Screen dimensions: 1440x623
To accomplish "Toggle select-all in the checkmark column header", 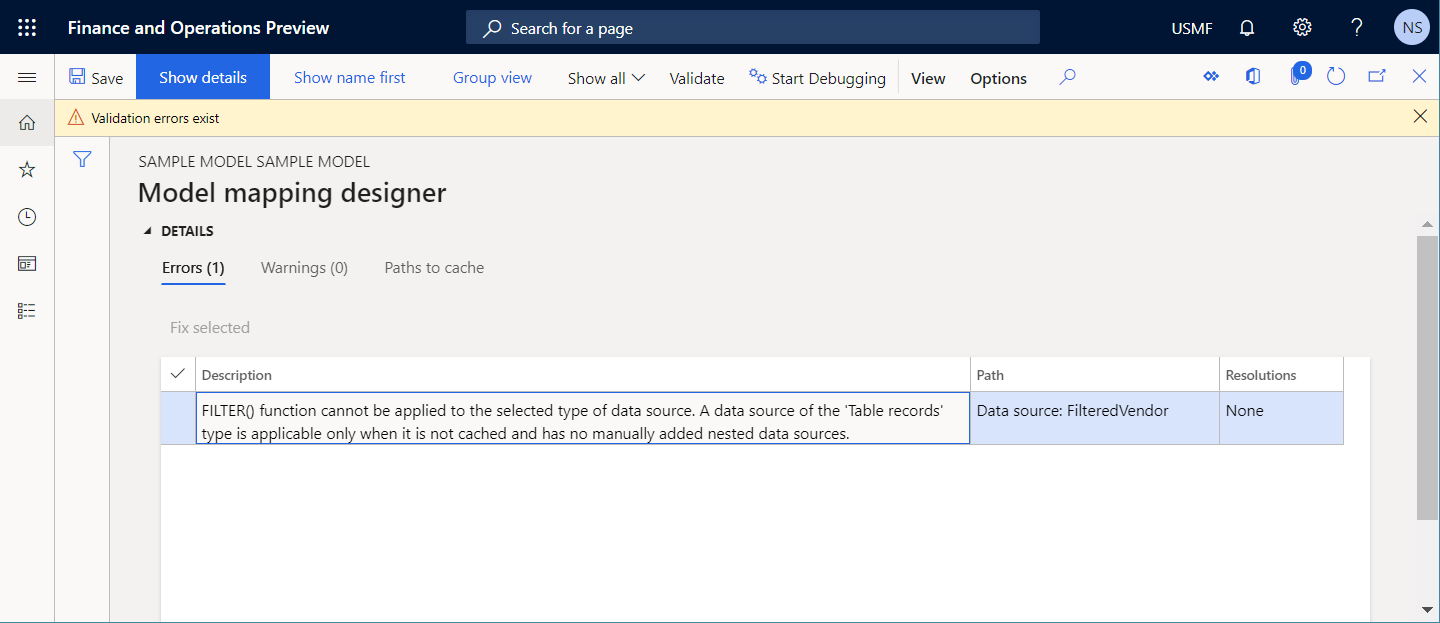I will 177,373.
